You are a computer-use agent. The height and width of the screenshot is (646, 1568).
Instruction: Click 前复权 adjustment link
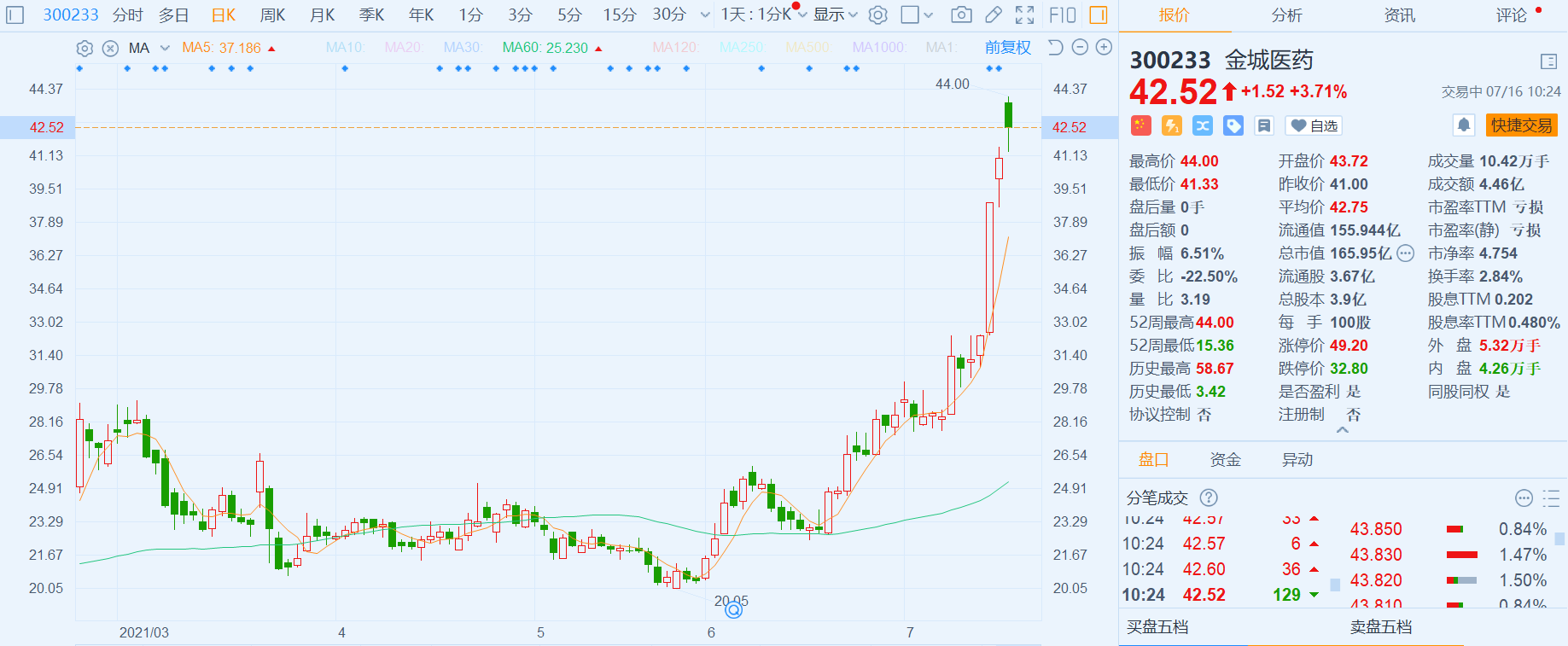click(x=1007, y=48)
